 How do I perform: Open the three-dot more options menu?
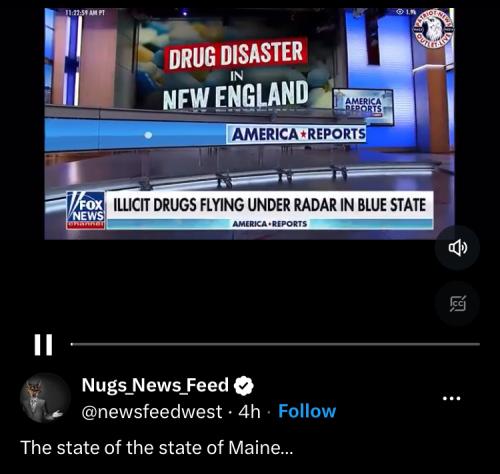tap(451, 398)
